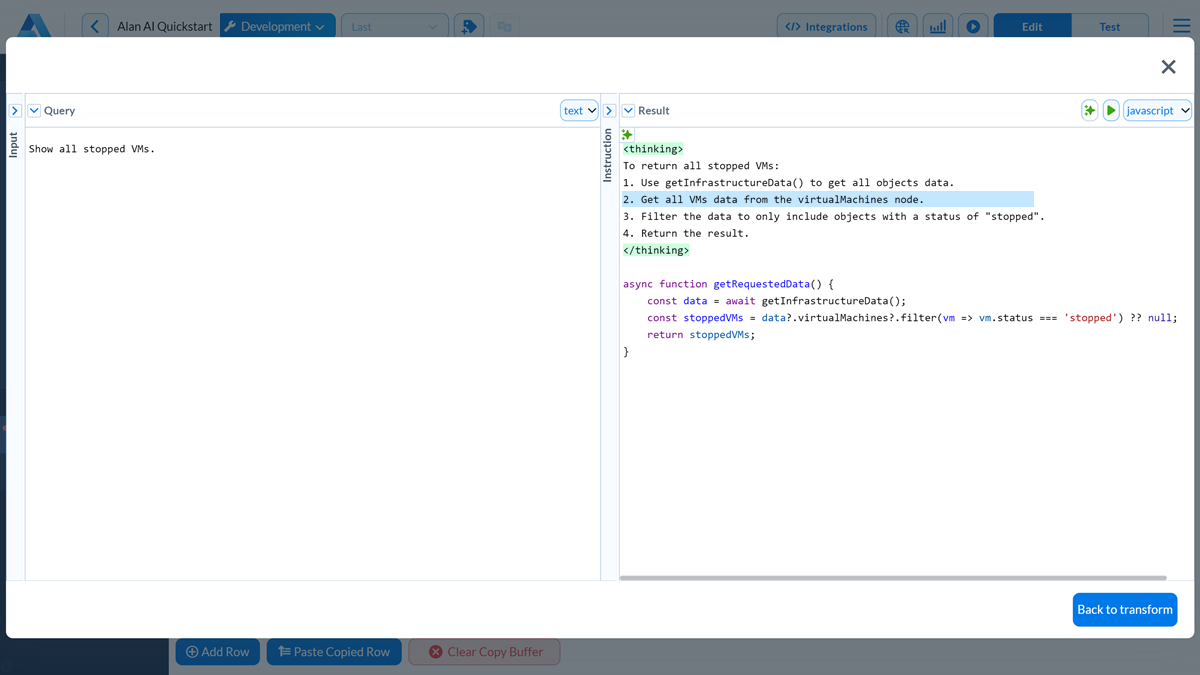Open the analytics bar-chart icon in the top toolbar
1200x675 pixels.
[937, 25]
